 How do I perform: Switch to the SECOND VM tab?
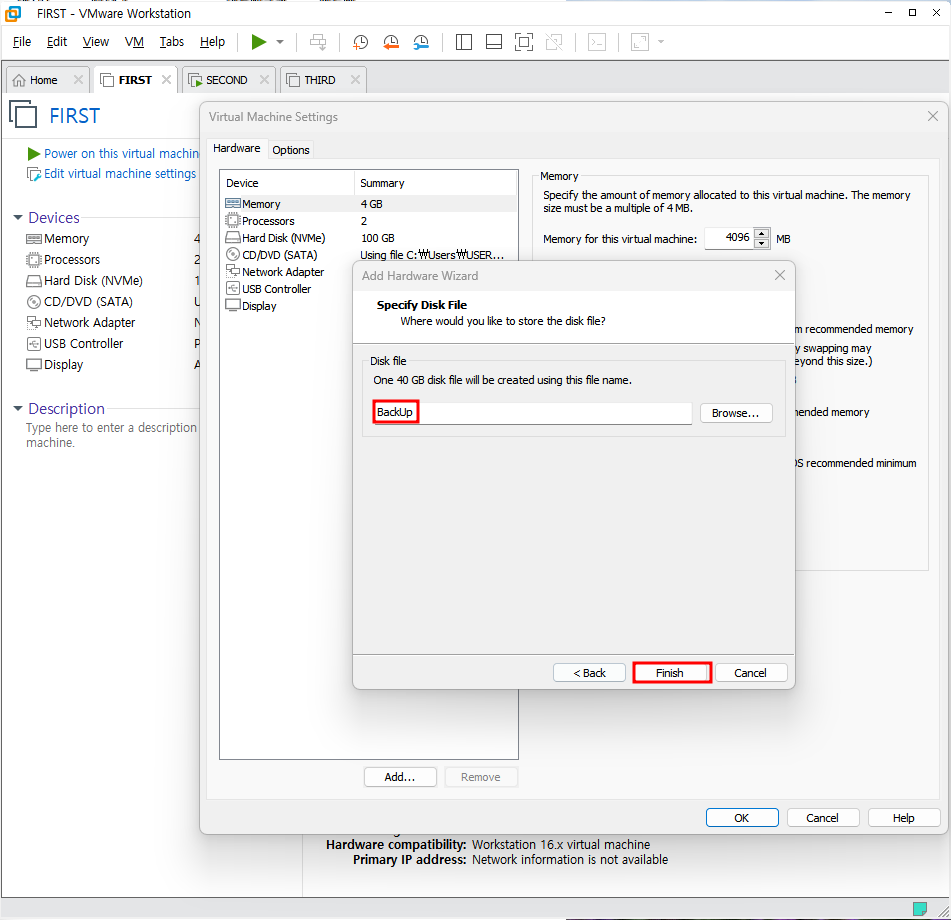[x=226, y=80]
